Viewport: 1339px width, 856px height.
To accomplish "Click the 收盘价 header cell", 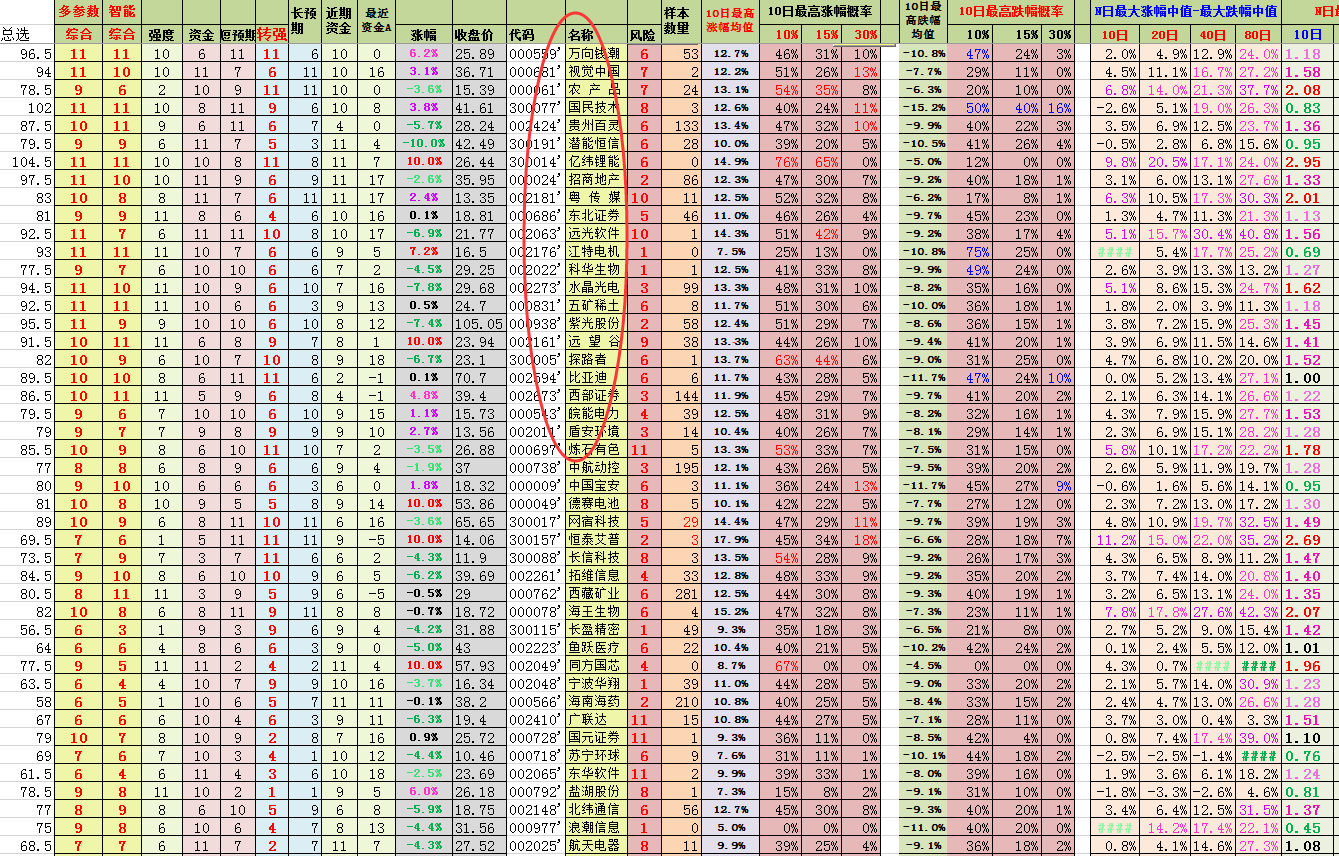I will click(478, 34).
